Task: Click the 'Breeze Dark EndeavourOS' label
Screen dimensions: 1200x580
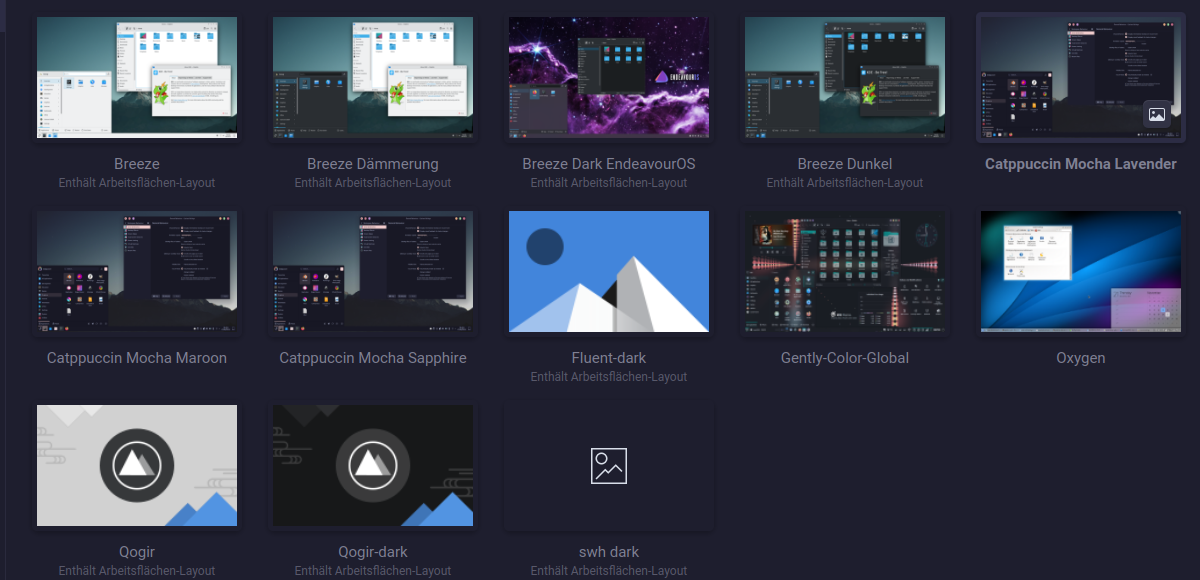Action: coord(609,164)
